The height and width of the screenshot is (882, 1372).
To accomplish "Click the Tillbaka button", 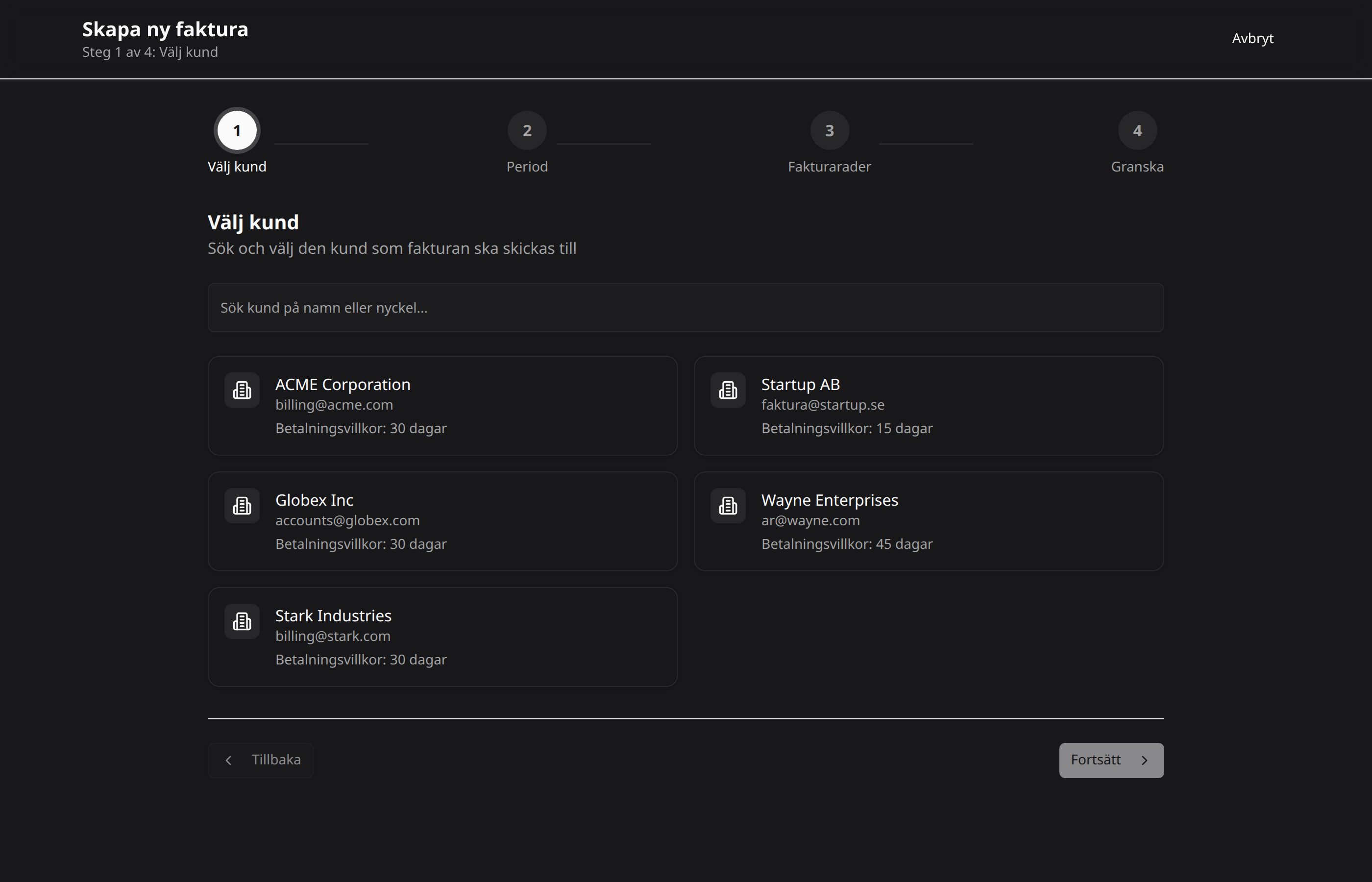I will tap(261, 759).
